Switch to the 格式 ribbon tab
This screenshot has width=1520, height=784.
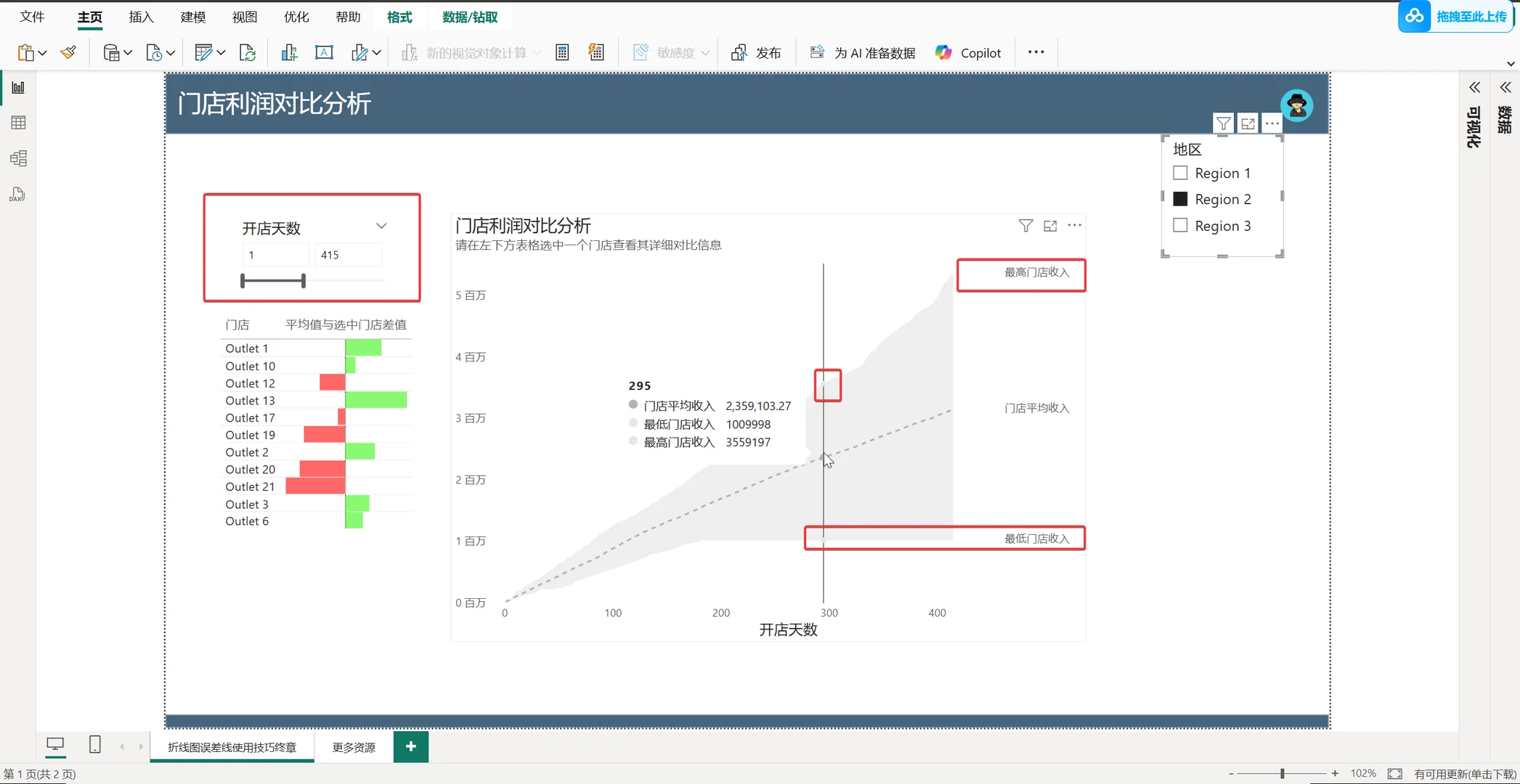tap(399, 17)
